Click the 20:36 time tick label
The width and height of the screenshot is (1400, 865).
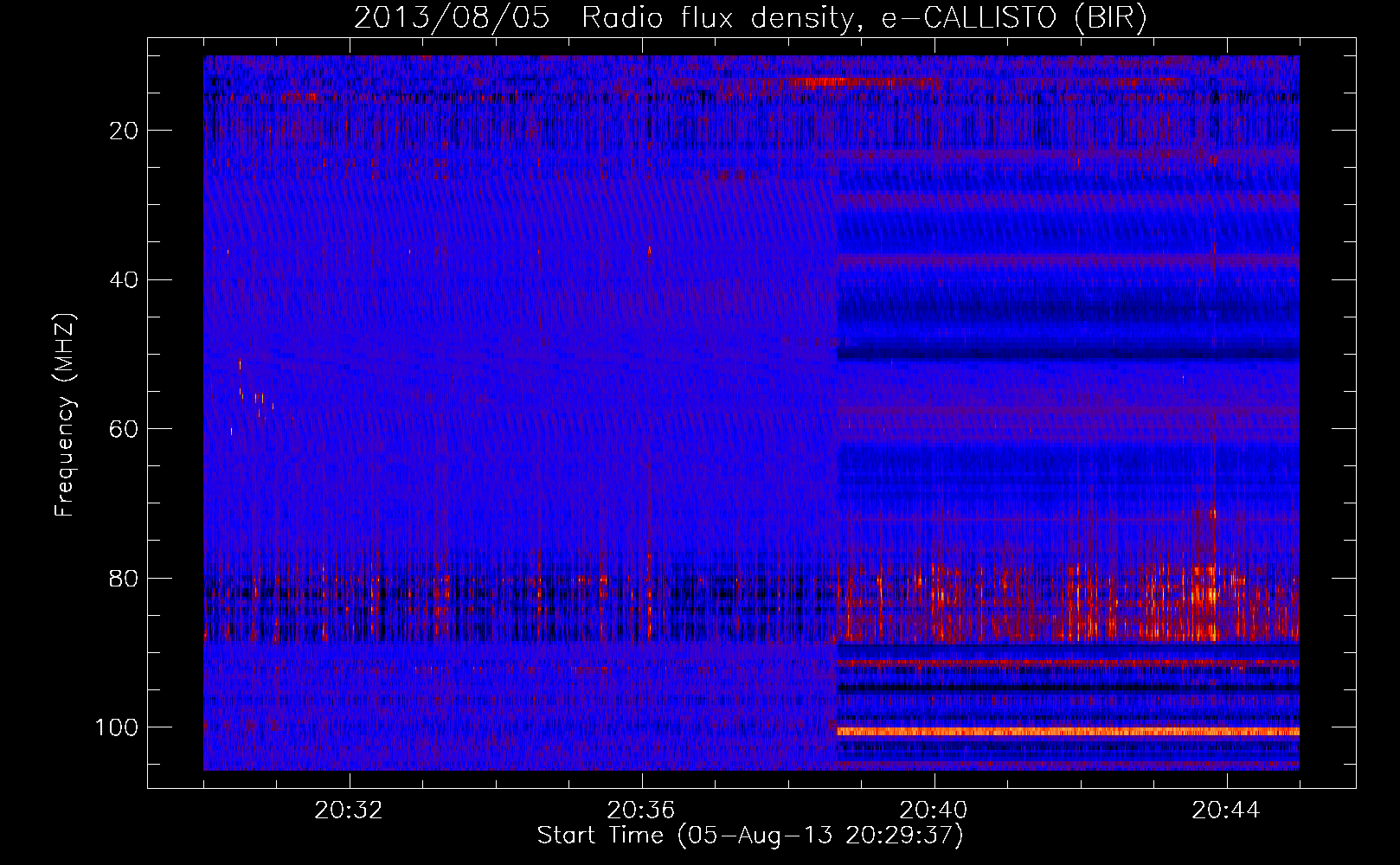click(x=641, y=811)
